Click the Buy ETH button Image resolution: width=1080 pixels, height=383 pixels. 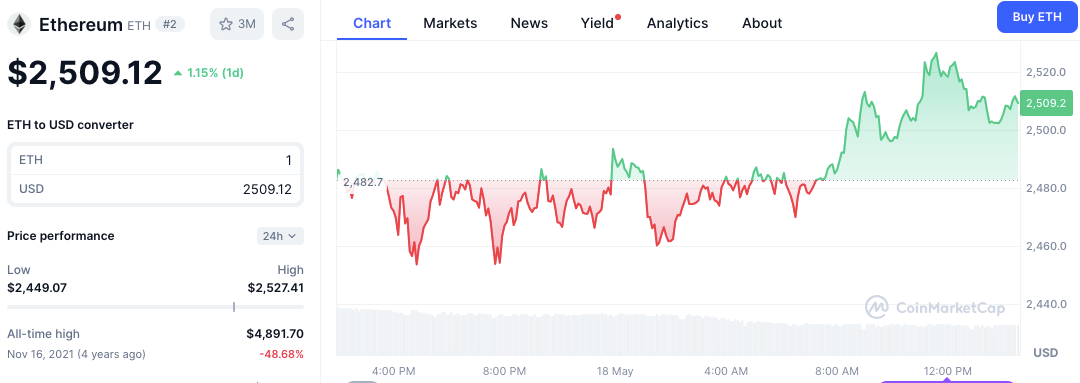point(1037,17)
